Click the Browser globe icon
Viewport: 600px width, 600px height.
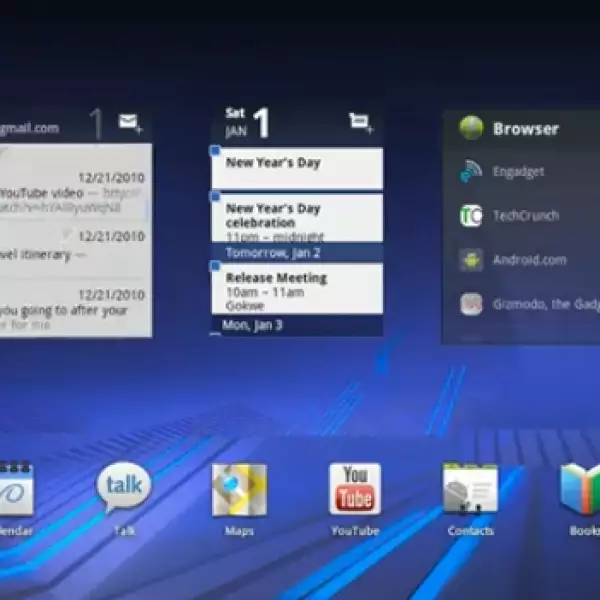pyautogui.click(x=471, y=127)
